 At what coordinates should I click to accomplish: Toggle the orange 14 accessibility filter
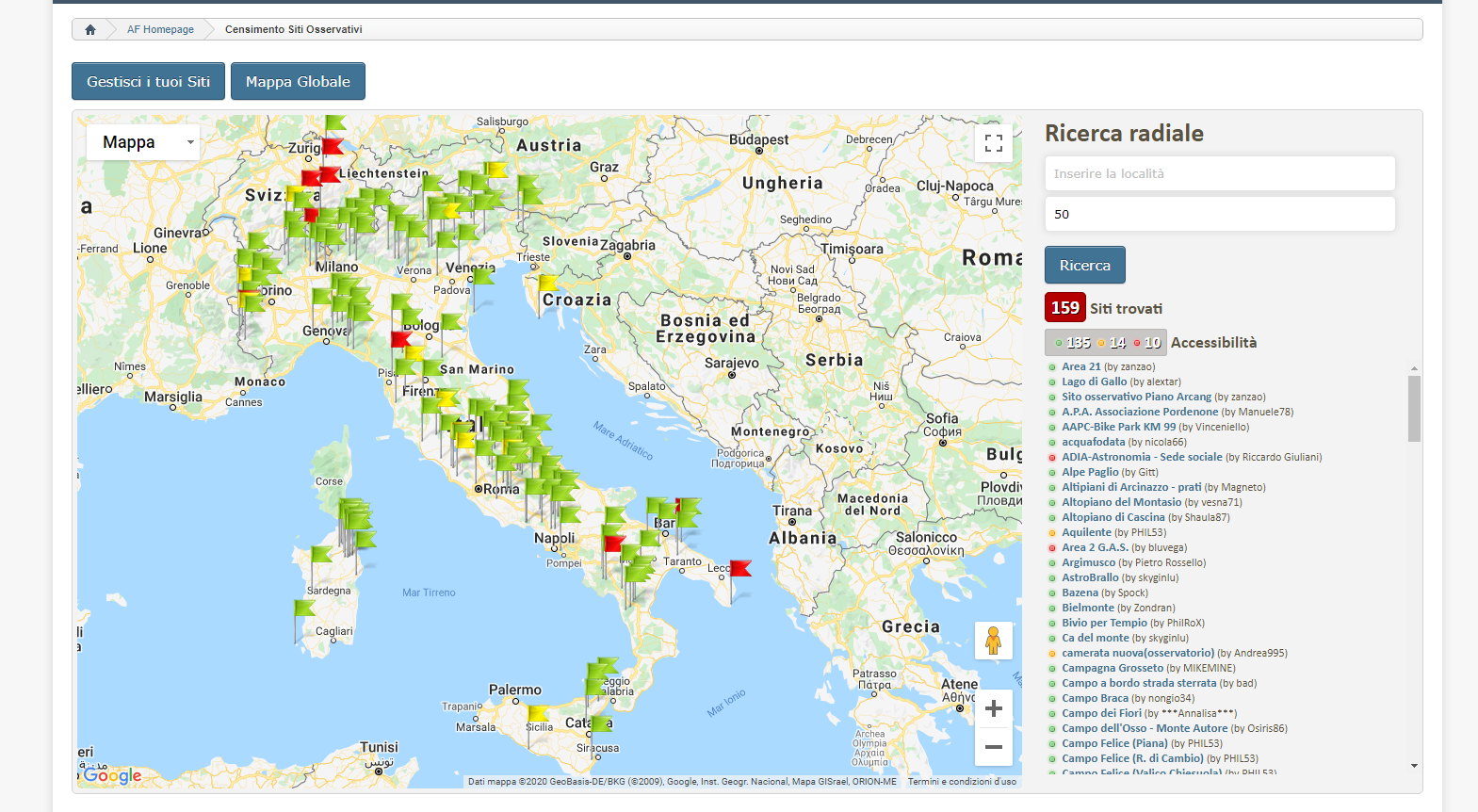click(x=1113, y=343)
